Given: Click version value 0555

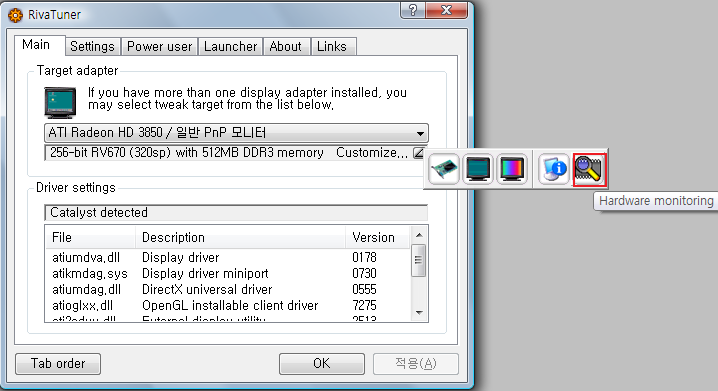Looking at the screenshot, I should pos(364,290).
